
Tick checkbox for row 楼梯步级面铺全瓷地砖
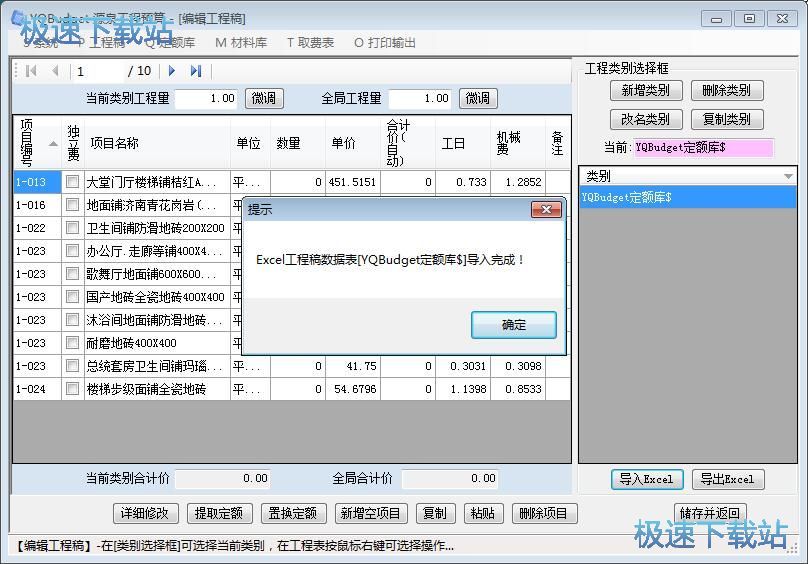pyautogui.click(x=73, y=389)
